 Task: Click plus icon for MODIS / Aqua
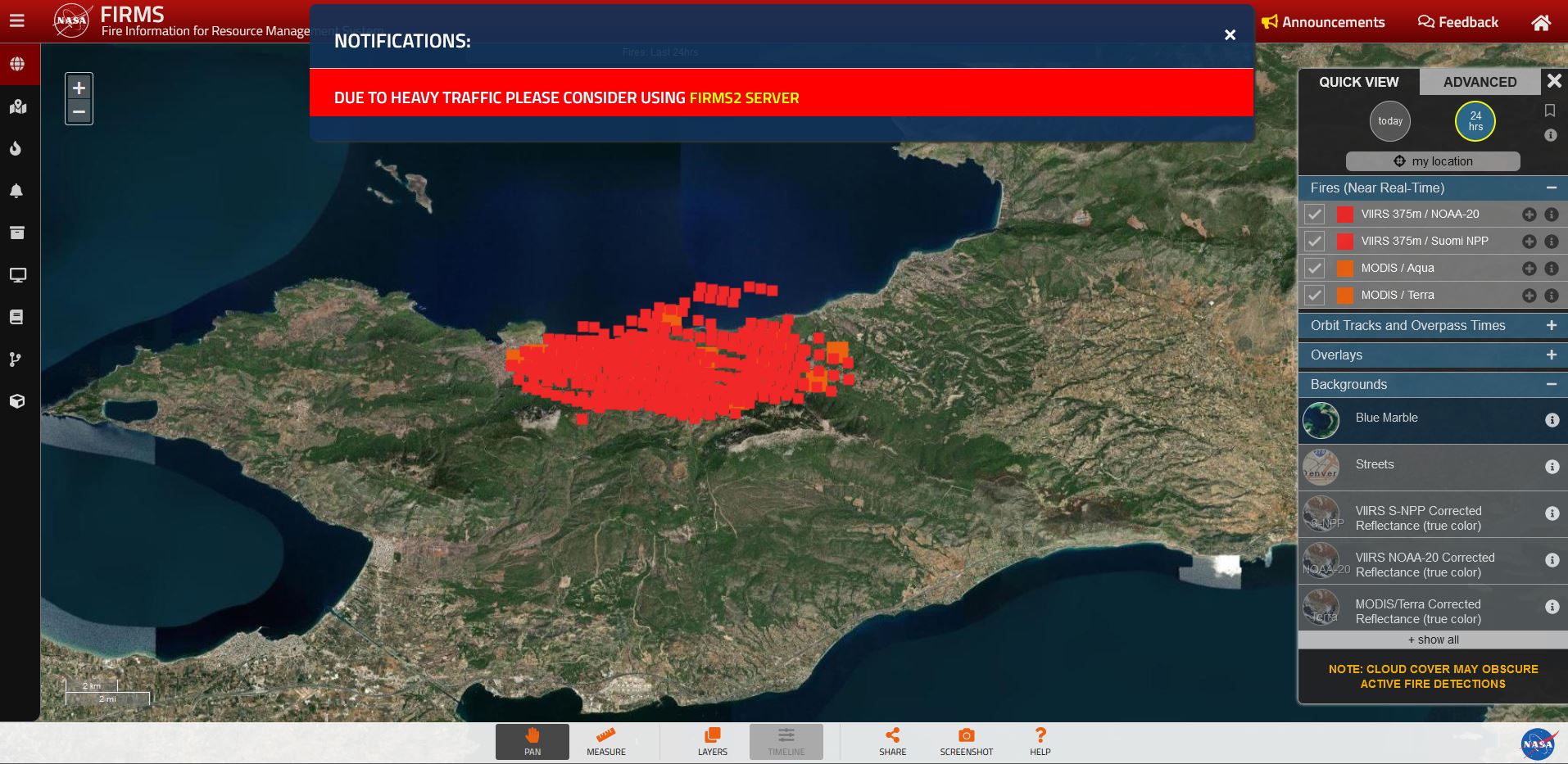[1529, 269]
